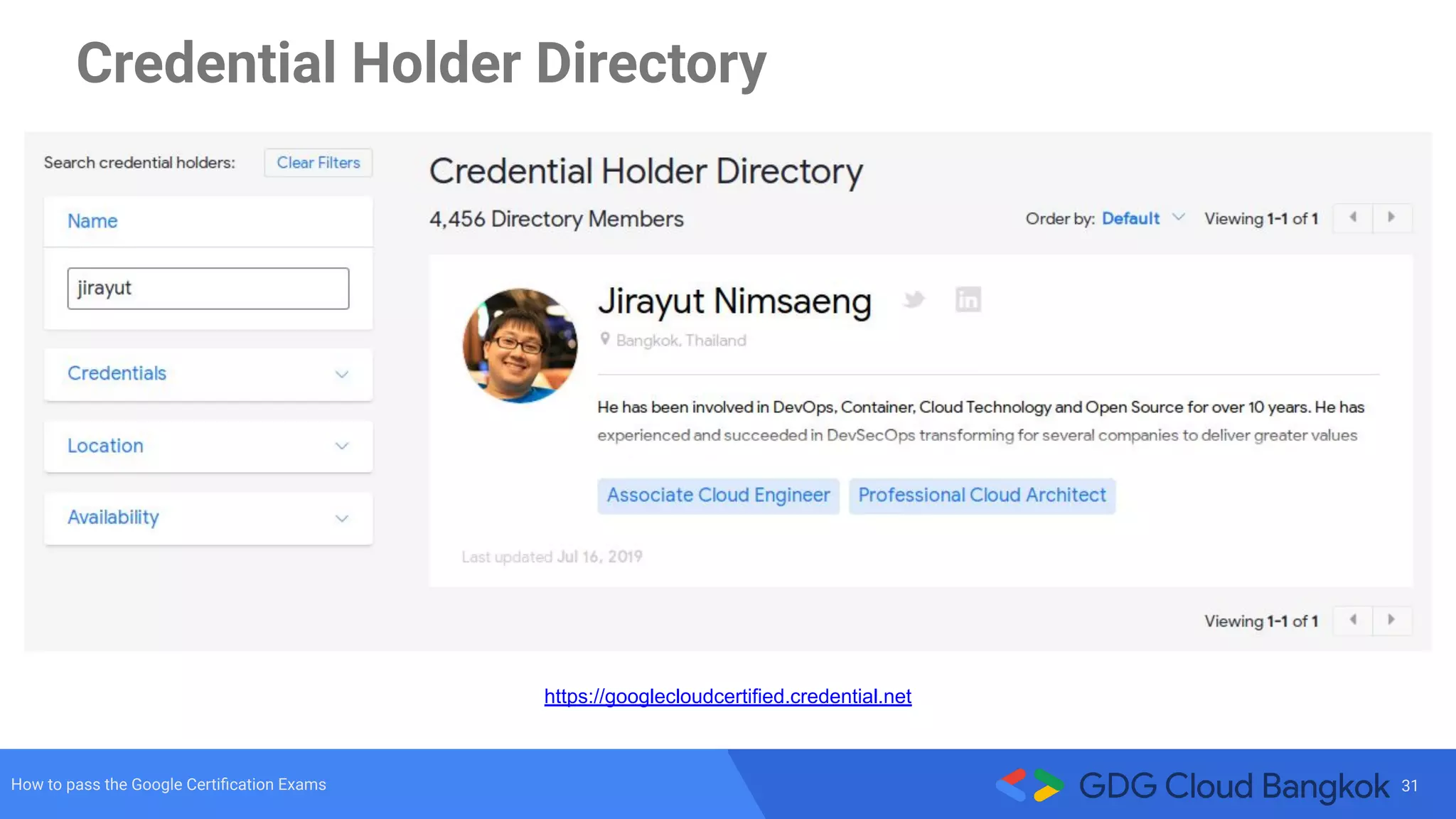
Task: Open Jirayut Nimsaeng's LinkedIn profile icon
Action: point(968,299)
